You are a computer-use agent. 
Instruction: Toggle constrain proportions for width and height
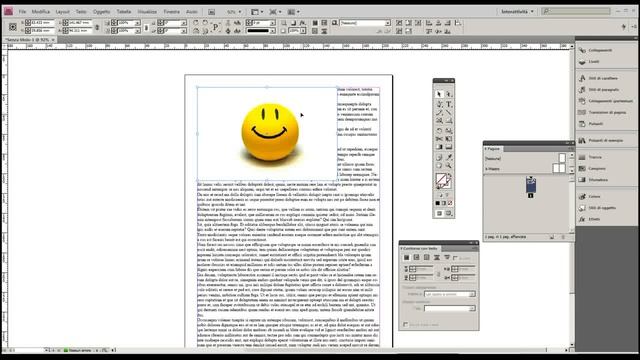97,27
